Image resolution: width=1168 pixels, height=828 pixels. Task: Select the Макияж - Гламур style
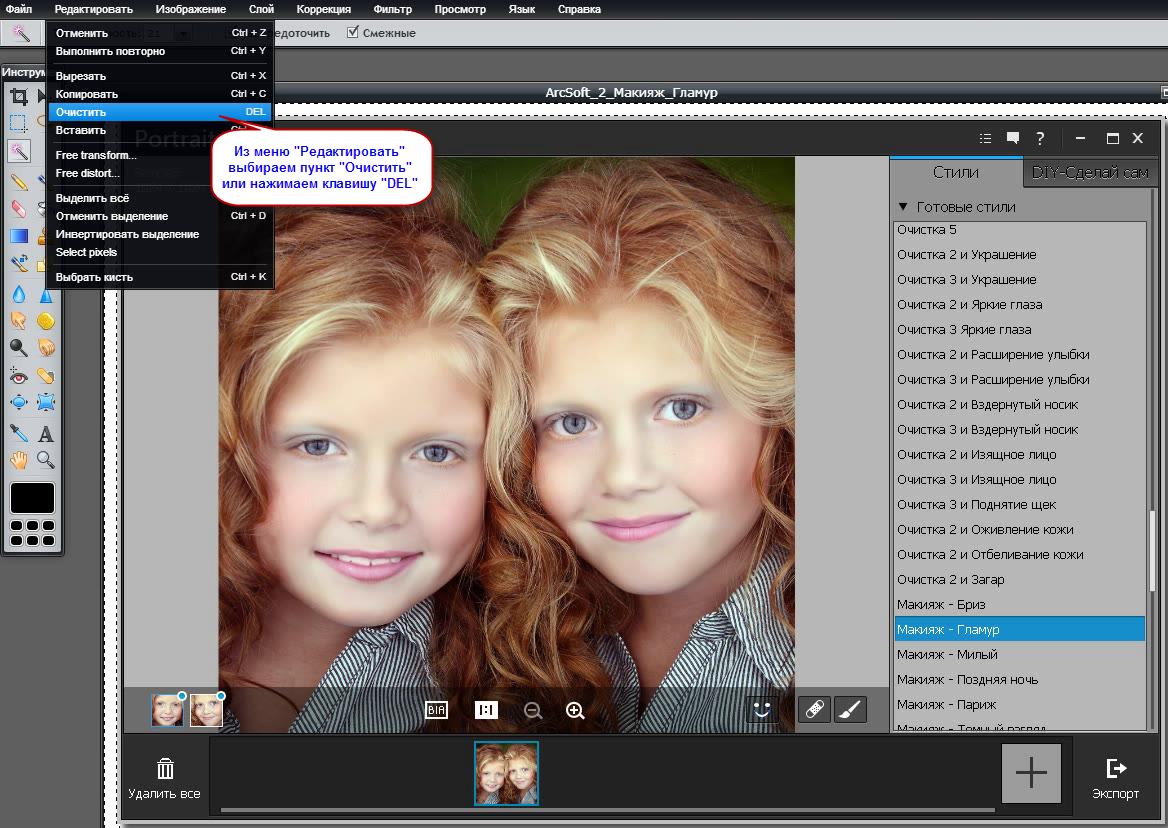click(x=1020, y=629)
